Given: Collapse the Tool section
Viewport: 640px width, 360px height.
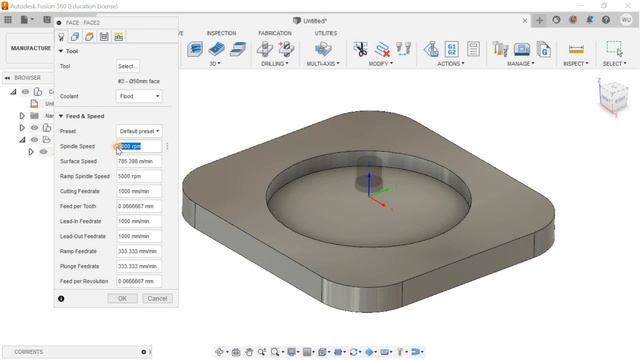Looking at the screenshot, I should (61, 51).
